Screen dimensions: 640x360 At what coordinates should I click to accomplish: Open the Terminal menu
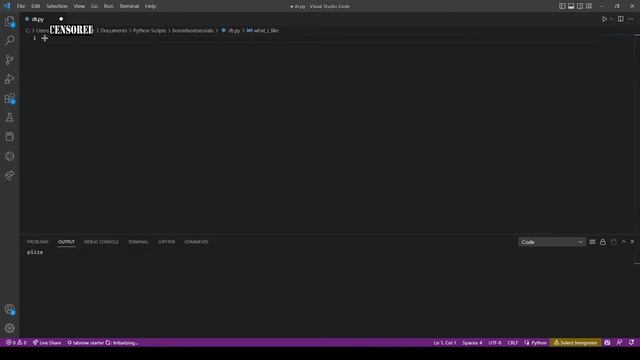coord(129,6)
